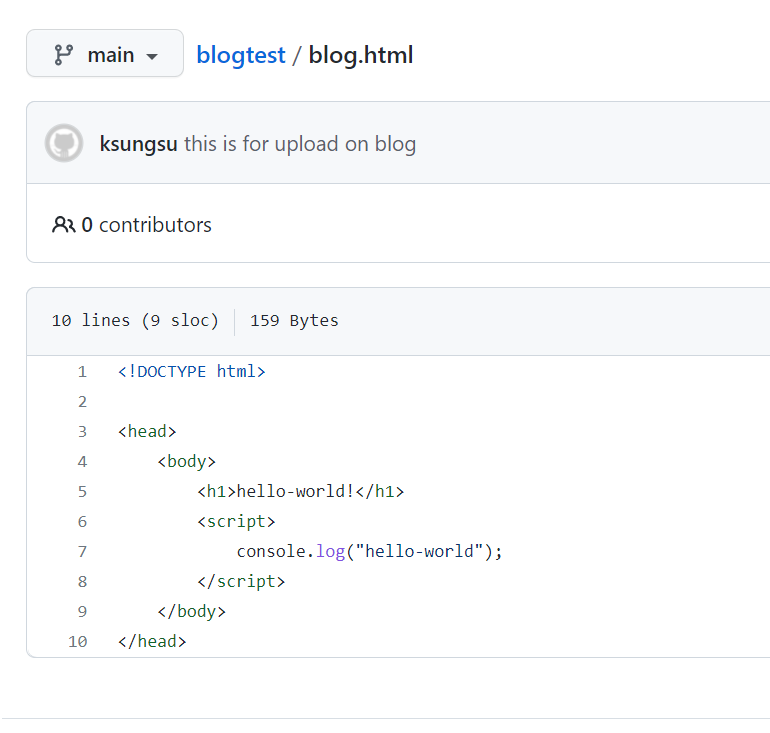Screen dimensions: 770x733
Task: Select line number 3 in the gutter
Action: 82,432
